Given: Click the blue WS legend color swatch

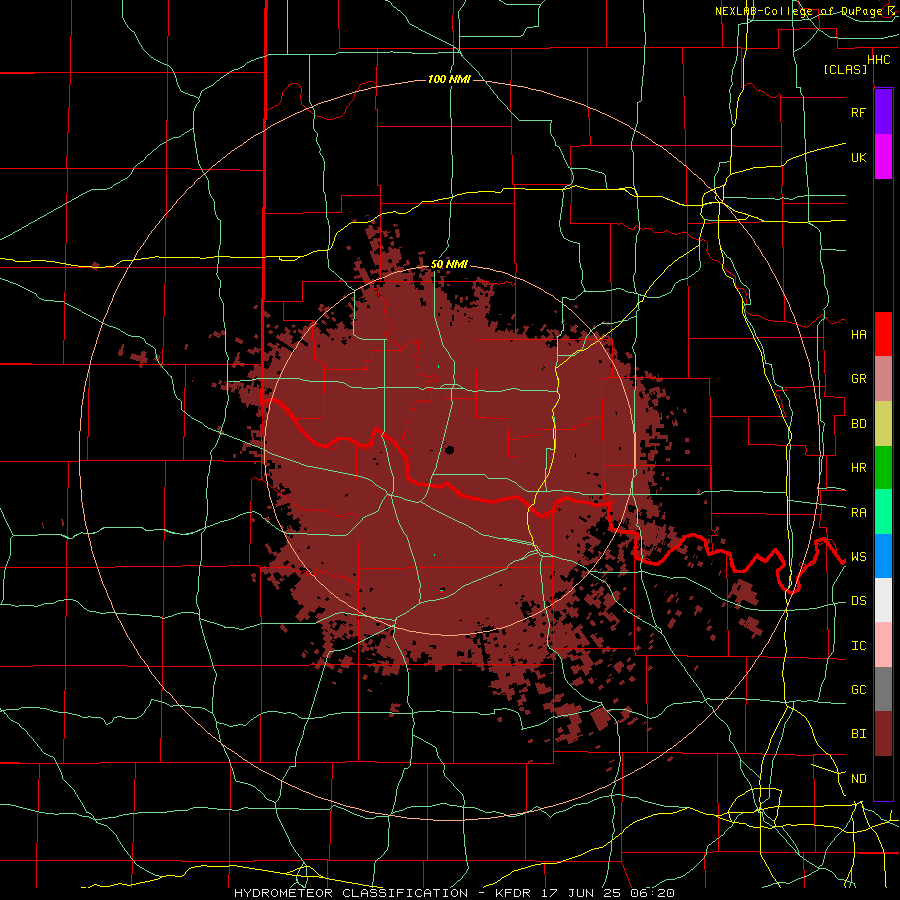Looking at the screenshot, I should 883,556.
